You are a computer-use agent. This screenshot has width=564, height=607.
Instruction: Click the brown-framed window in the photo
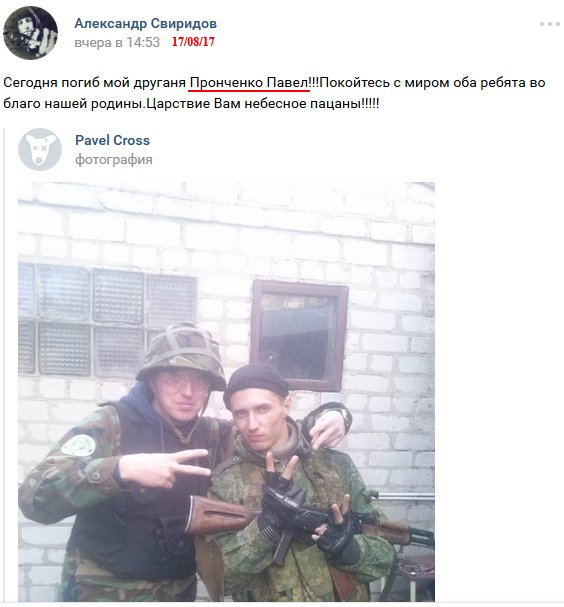point(299,335)
